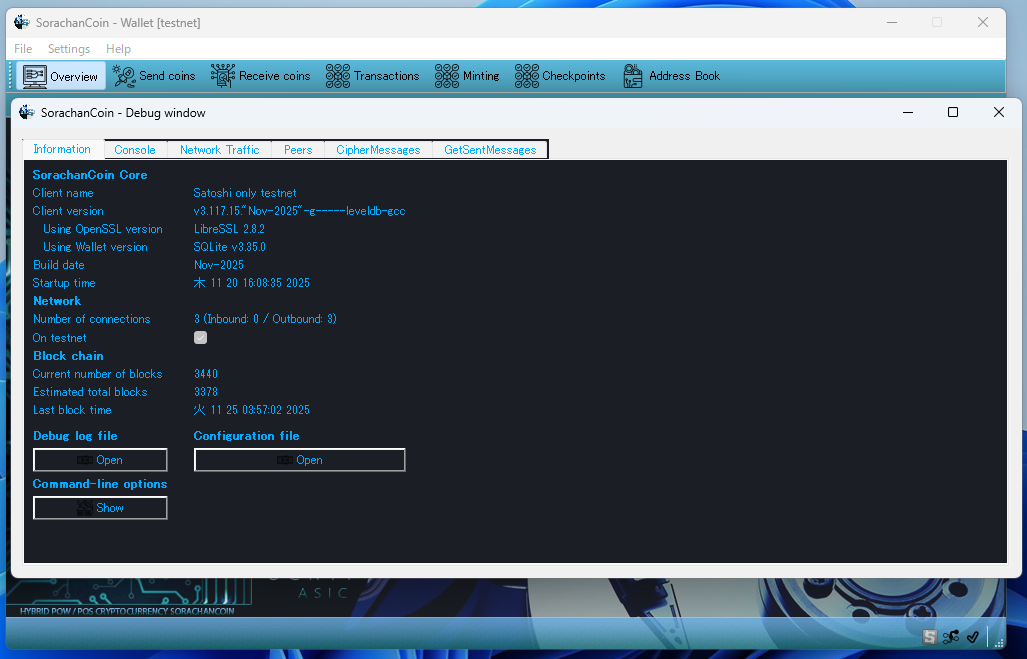Switch to the Network Traffic tab

pos(219,150)
